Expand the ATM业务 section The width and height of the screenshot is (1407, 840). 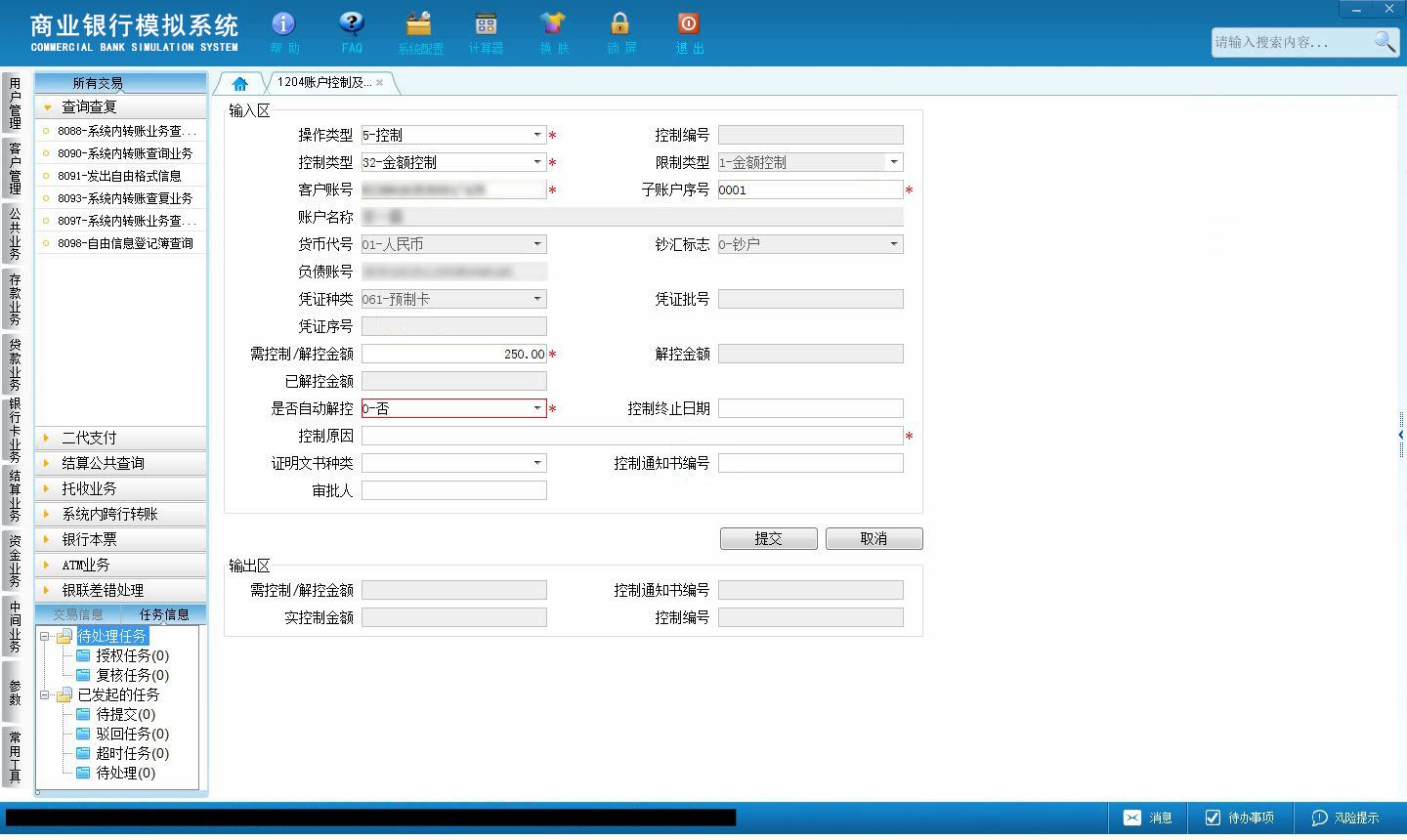click(121, 565)
